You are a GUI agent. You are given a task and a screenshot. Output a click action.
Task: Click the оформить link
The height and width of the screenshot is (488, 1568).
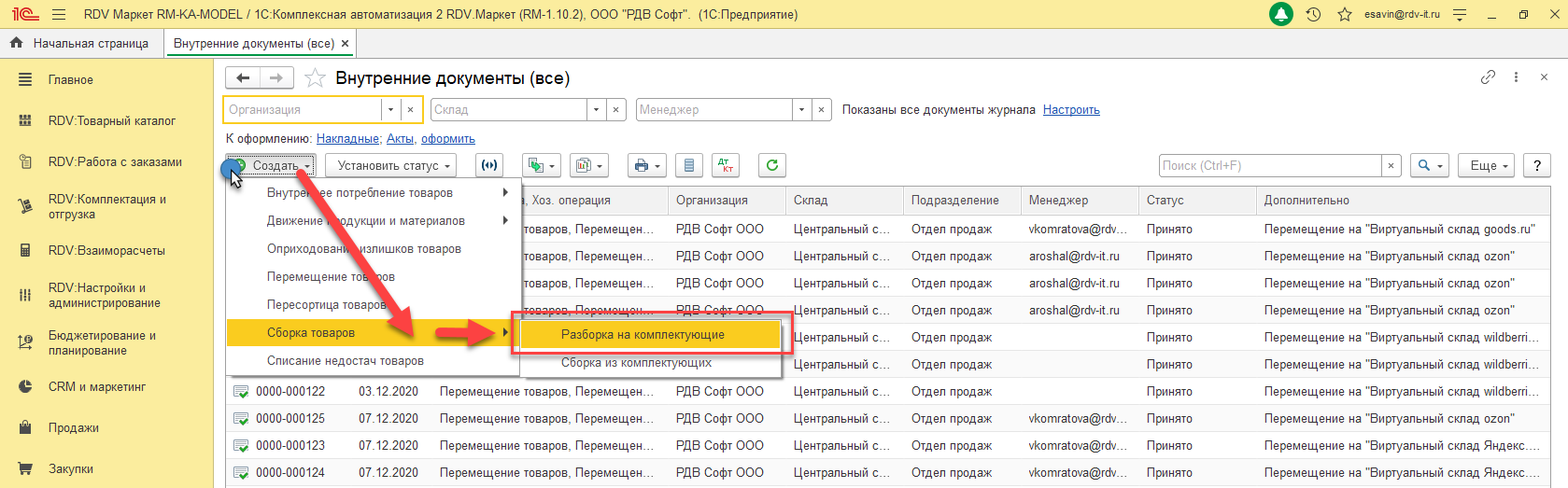click(448, 138)
